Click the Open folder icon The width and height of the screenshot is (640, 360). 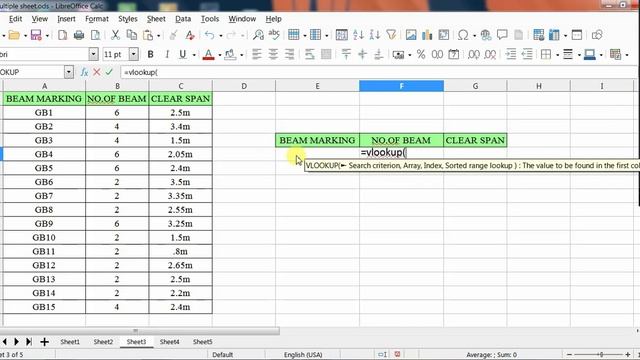coord(14,36)
